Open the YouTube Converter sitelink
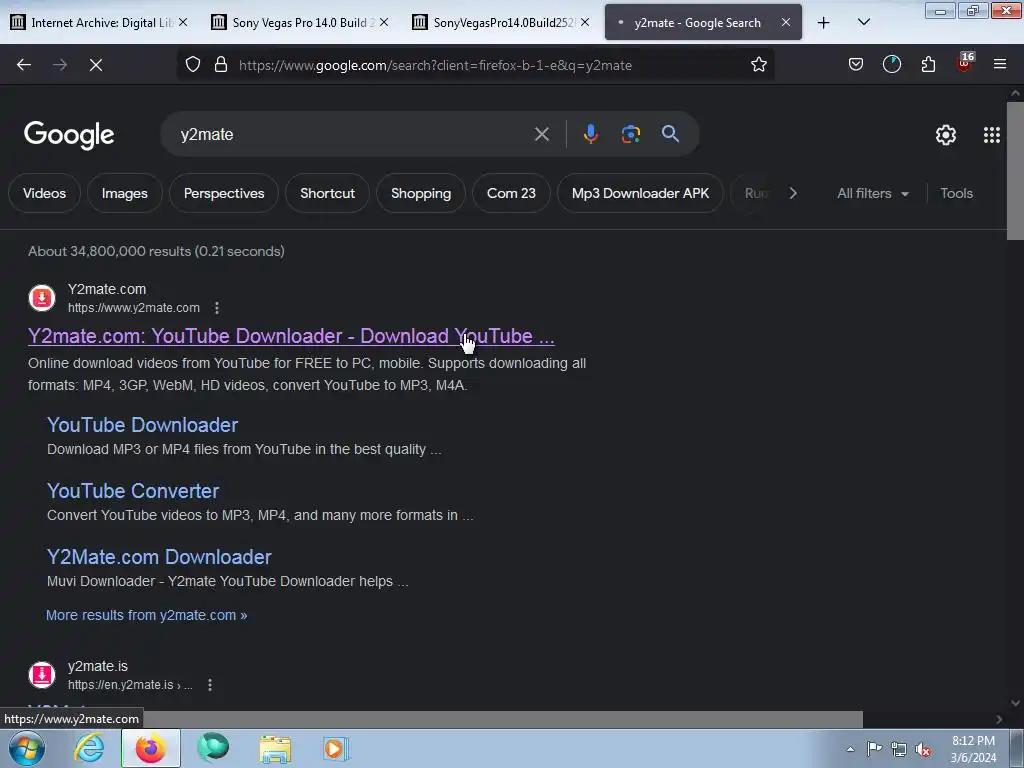Viewport: 1024px width, 768px height. [x=133, y=491]
